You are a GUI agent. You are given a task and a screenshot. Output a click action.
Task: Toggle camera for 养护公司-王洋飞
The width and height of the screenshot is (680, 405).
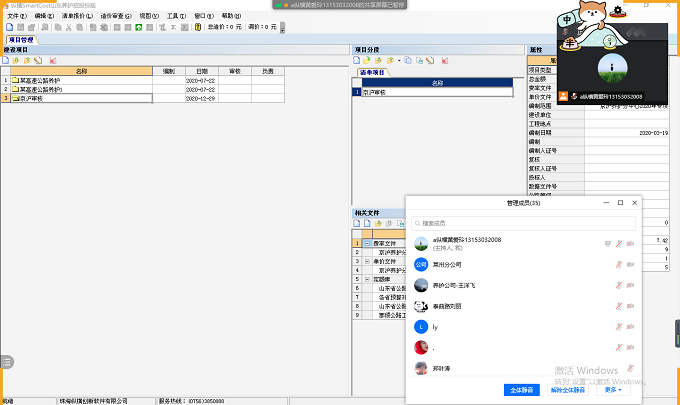632,286
